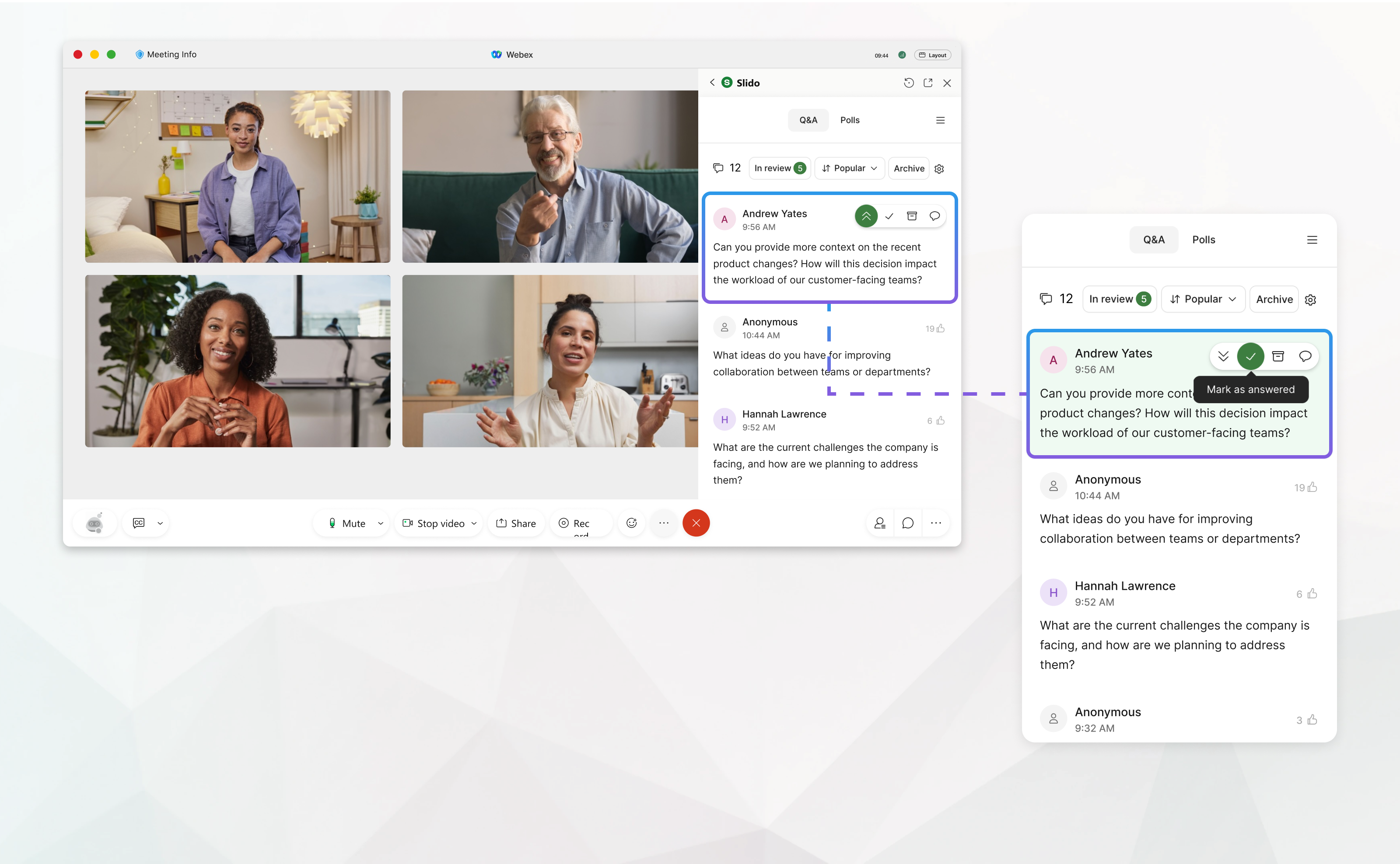The height and width of the screenshot is (864, 1400).
Task: Switch to Q&A tab in Webex Slido panel
Action: (x=808, y=120)
